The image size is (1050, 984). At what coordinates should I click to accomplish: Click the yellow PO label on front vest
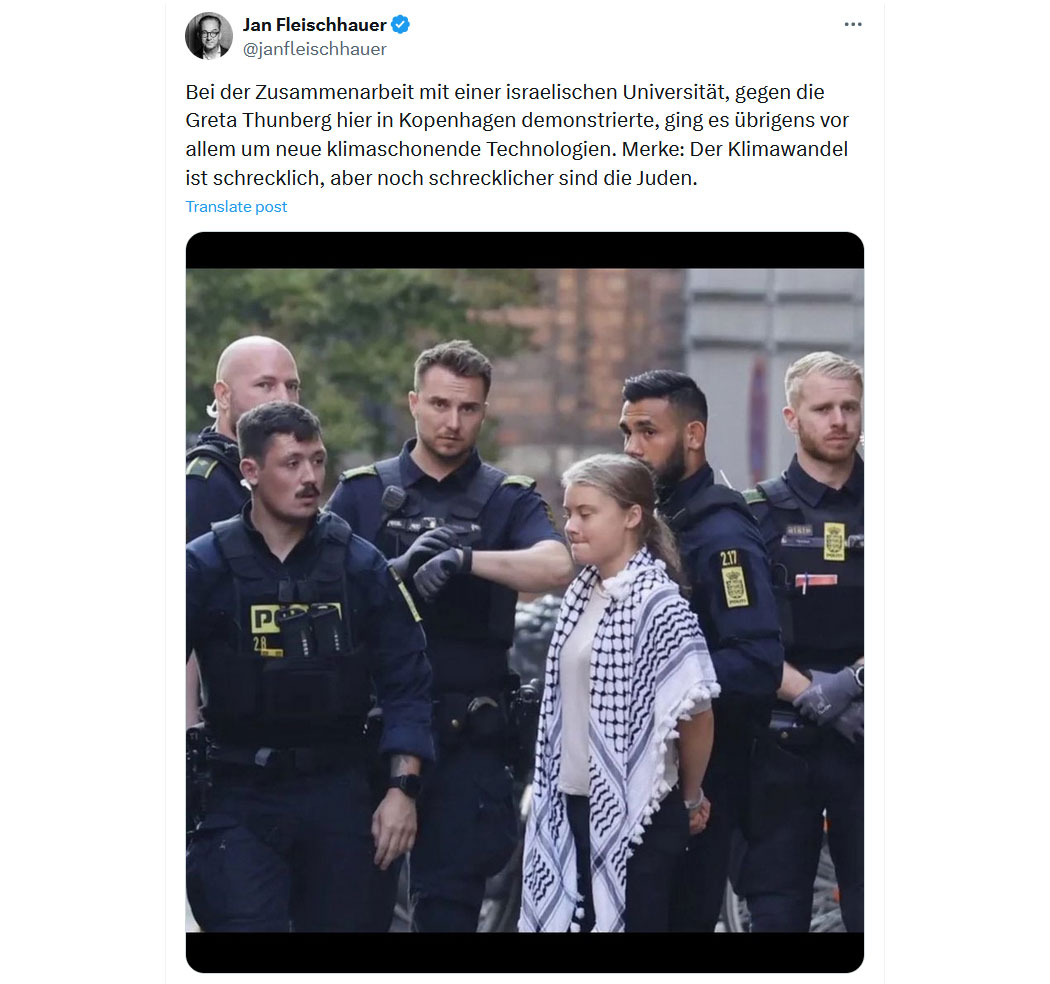click(x=267, y=620)
